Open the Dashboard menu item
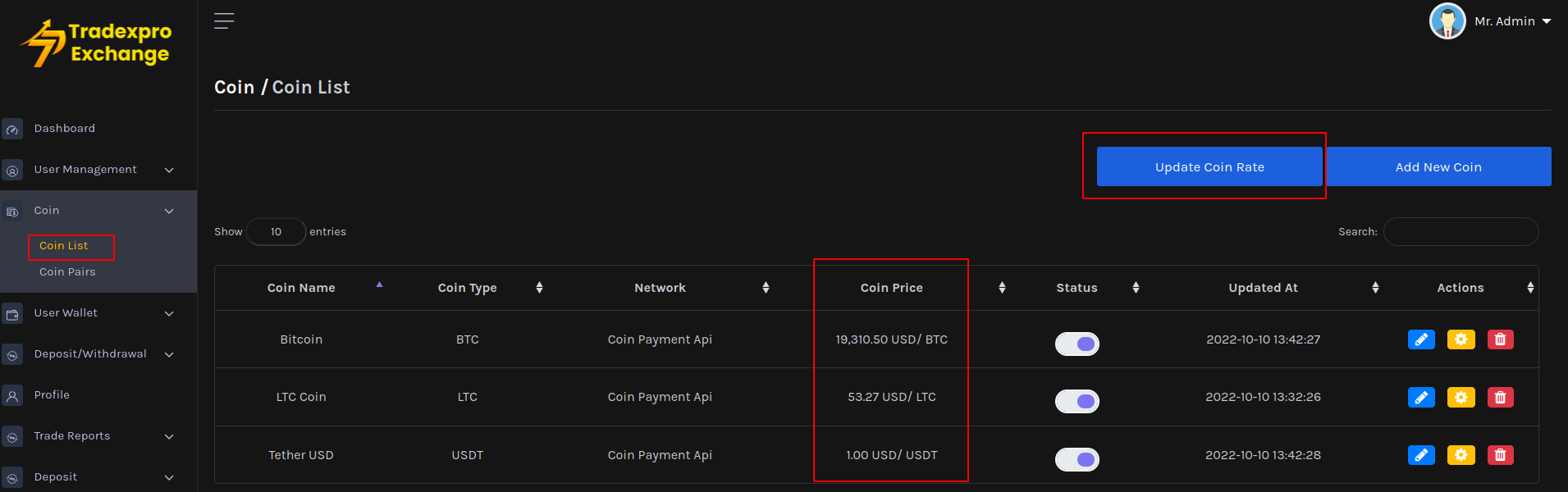This screenshot has height=492, width=1568. pyautogui.click(x=65, y=129)
